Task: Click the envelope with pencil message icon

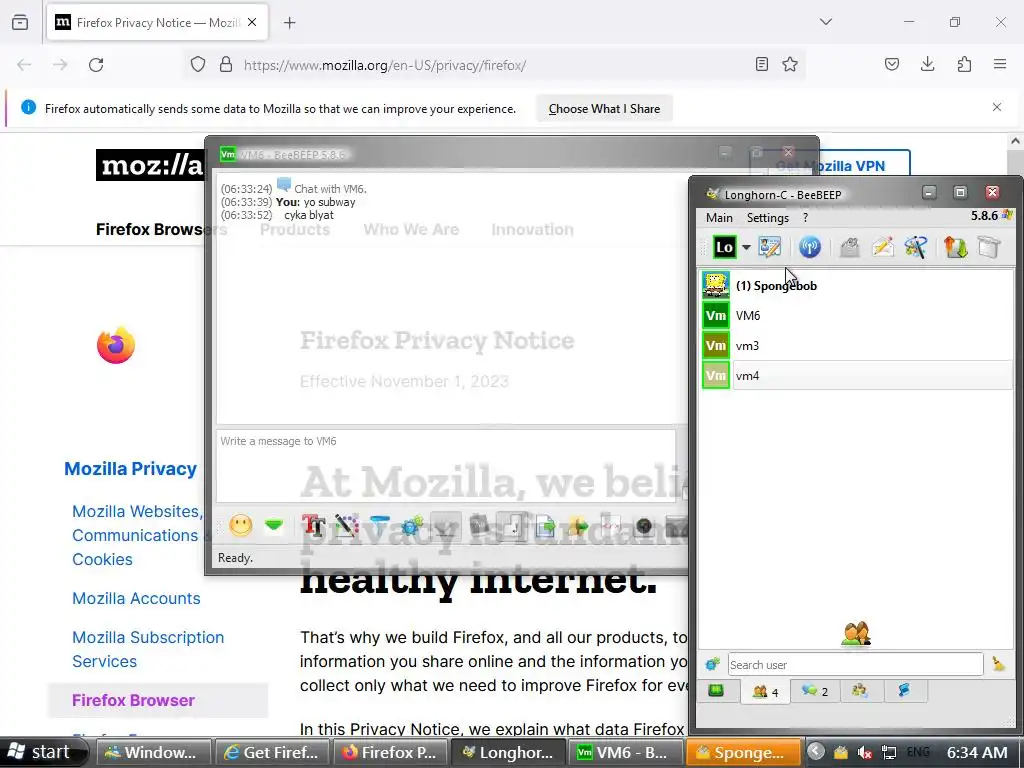Action: tap(883, 248)
